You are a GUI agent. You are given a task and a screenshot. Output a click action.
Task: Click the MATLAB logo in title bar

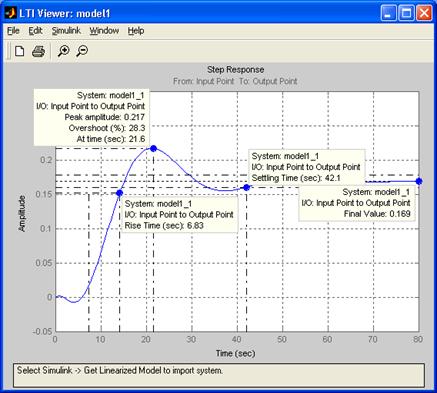(x=11, y=13)
